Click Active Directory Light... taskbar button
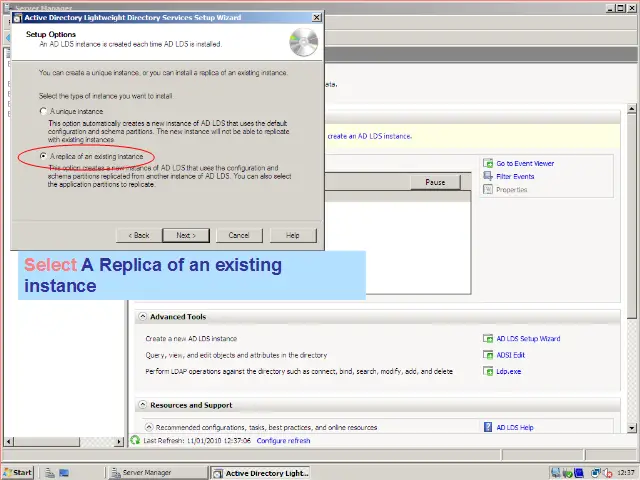The width and height of the screenshot is (640, 480). (x=260, y=473)
